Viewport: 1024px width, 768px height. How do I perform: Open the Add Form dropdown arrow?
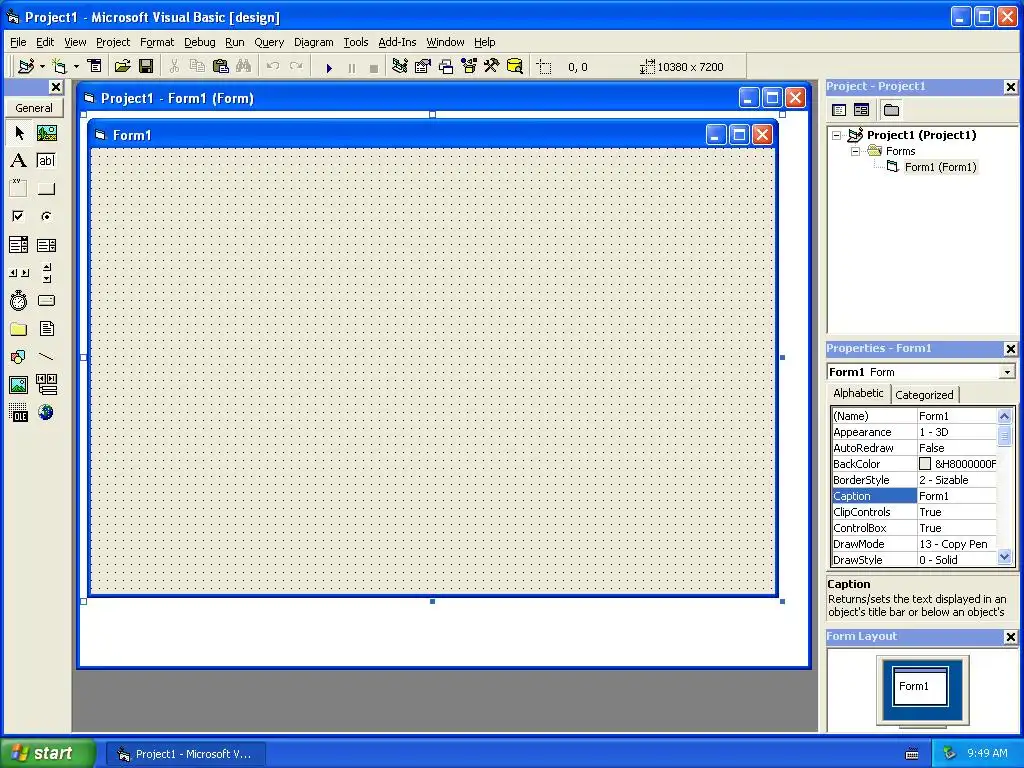pyautogui.click(x=76, y=66)
